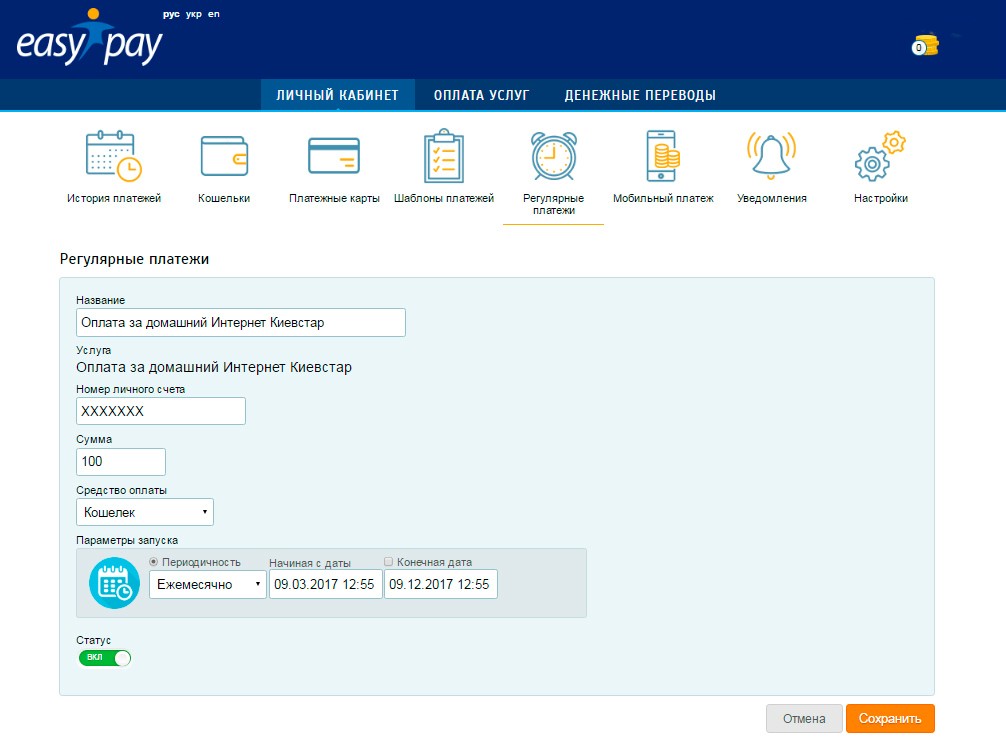The width and height of the screenshot is (1006, 744).
Task: Switch language to en
Action: click(x=214, y=14)
